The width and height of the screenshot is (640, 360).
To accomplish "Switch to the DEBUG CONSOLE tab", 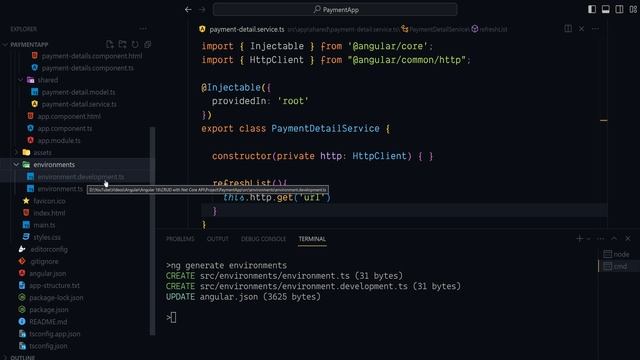I will click(263, 239).
